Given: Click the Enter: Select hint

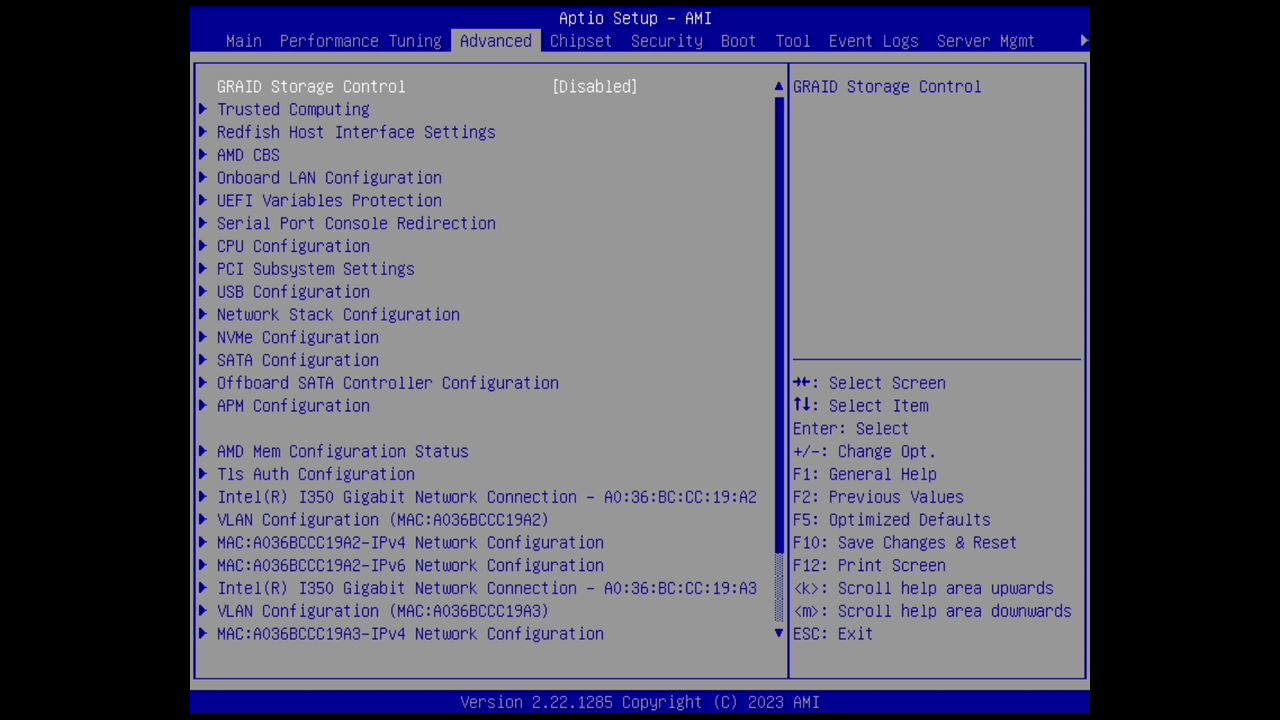Looking at the screenshot, I should click(x=851, y=429).
